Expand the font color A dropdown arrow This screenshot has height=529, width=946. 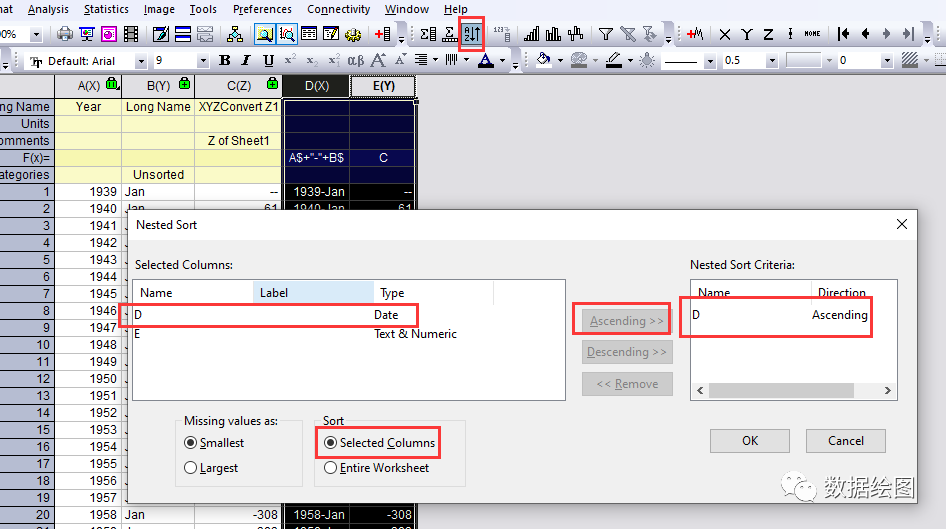[502, 61]
